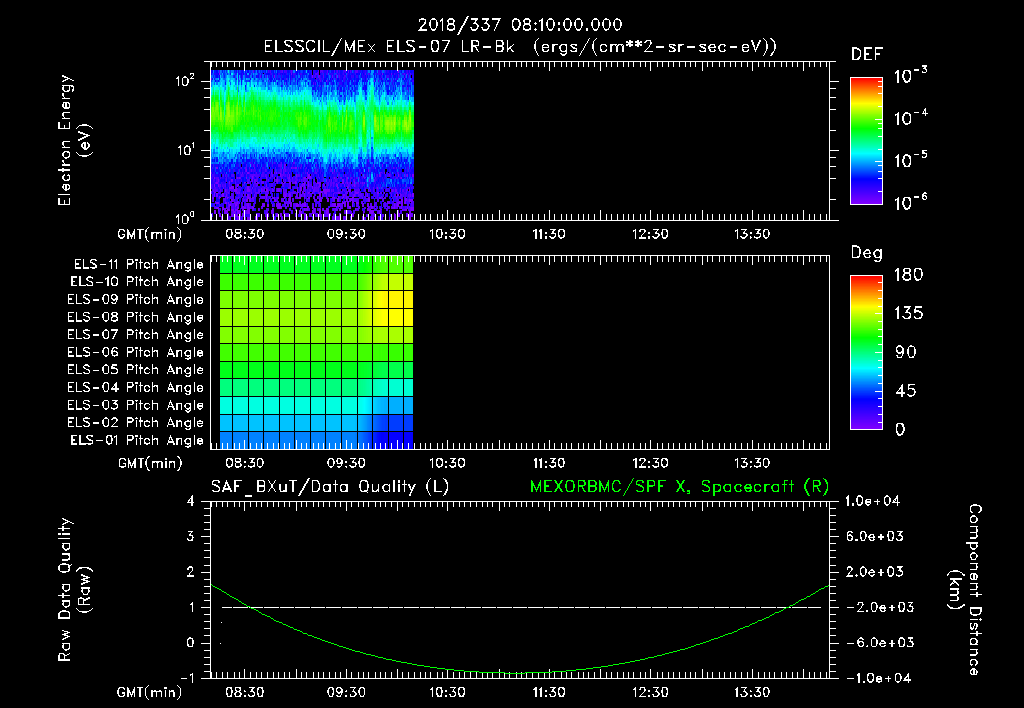Screen dimensions: 1024x708
Task: Click the DEF label above the color scale
Action: (867, 55)
